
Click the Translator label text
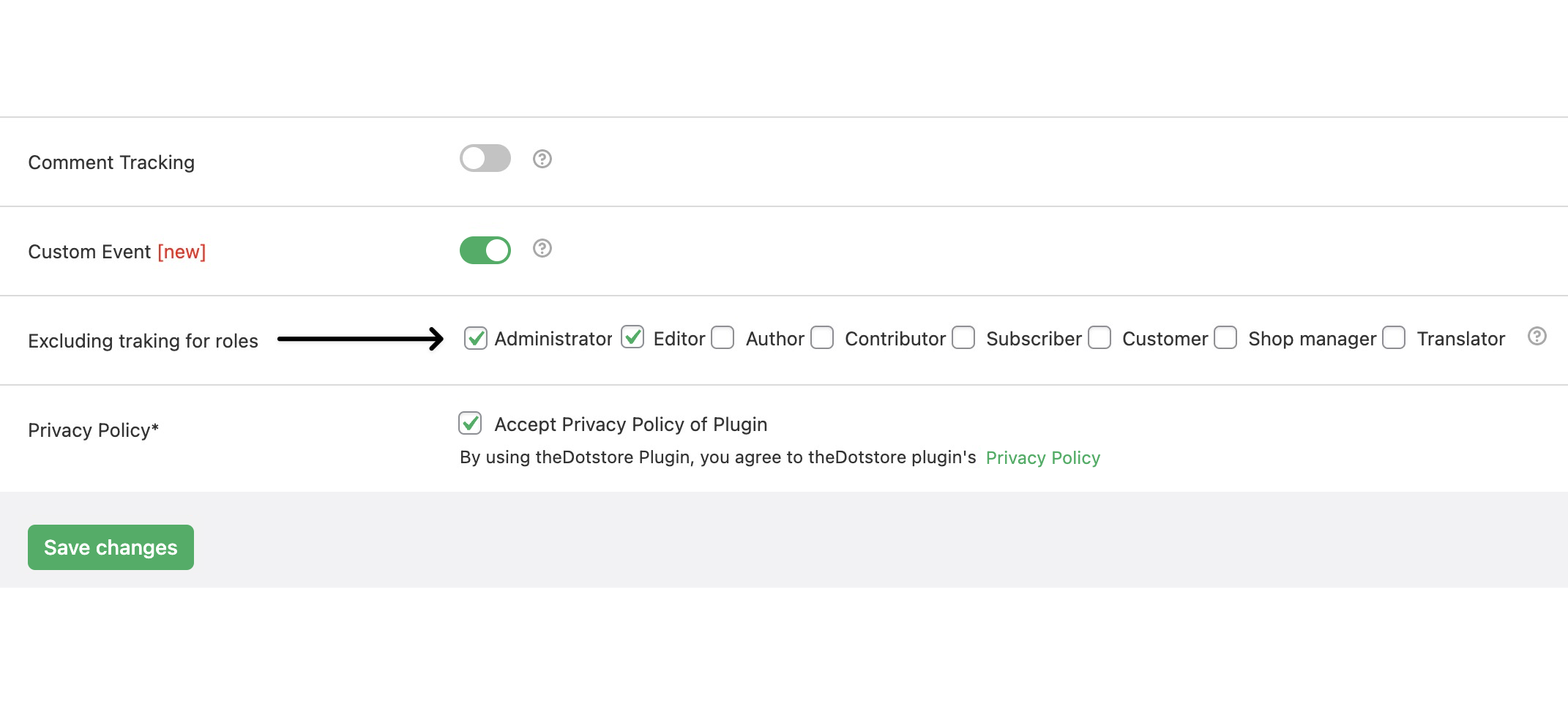coord(1460,339)
